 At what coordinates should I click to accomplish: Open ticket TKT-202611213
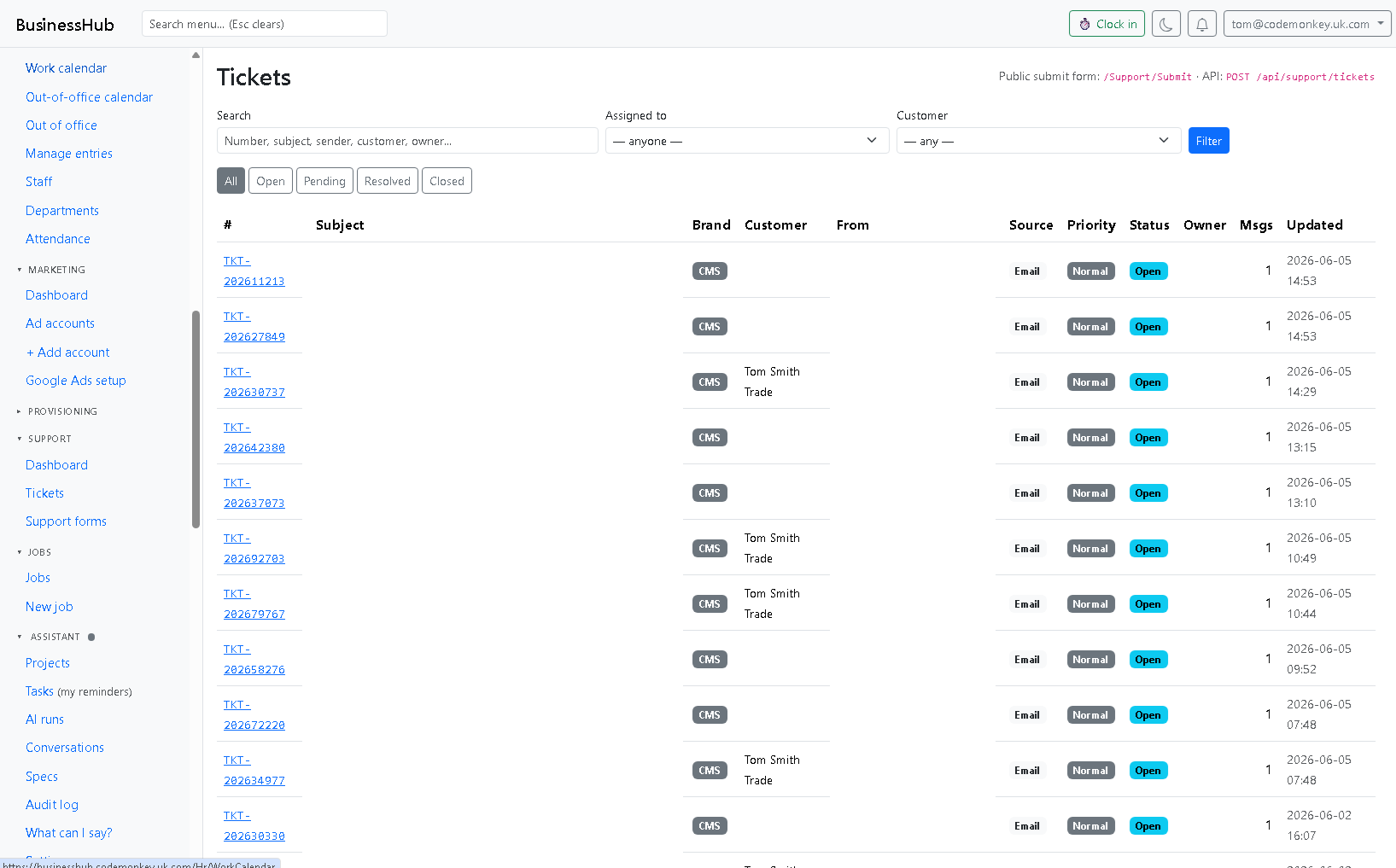[254, 271]
